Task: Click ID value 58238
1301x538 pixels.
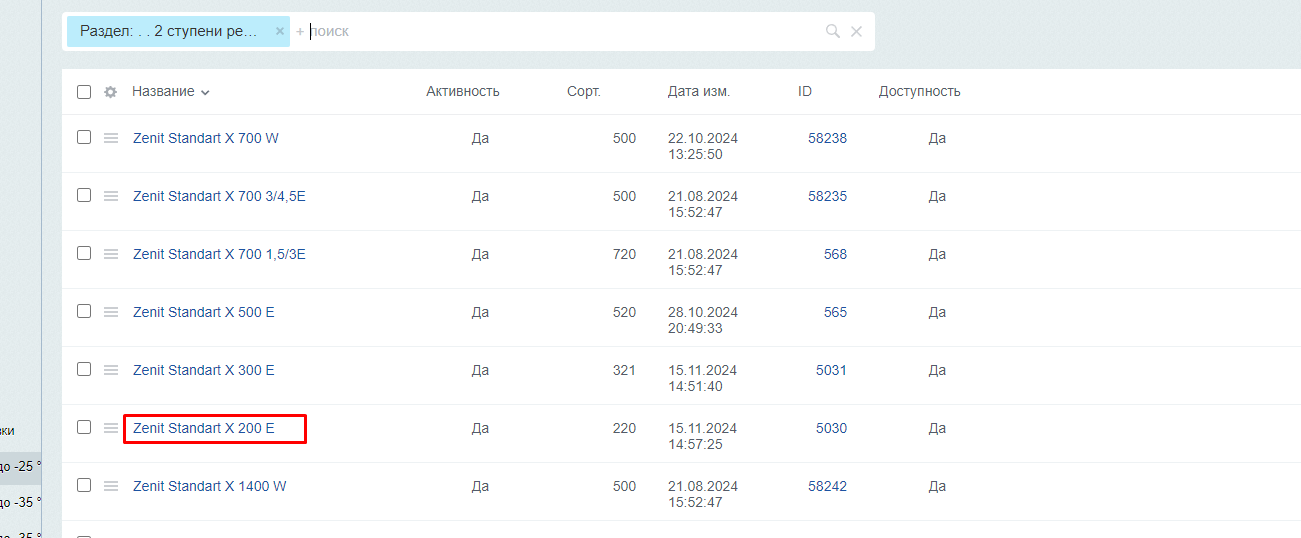Action: pos(827,138)
